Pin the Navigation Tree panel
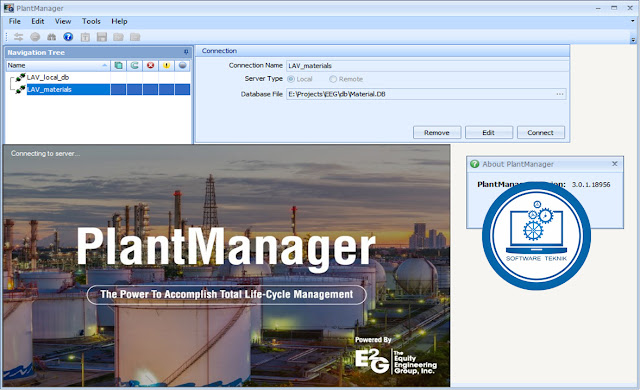This screenshot has height=390, width=640. coord(186,52)
